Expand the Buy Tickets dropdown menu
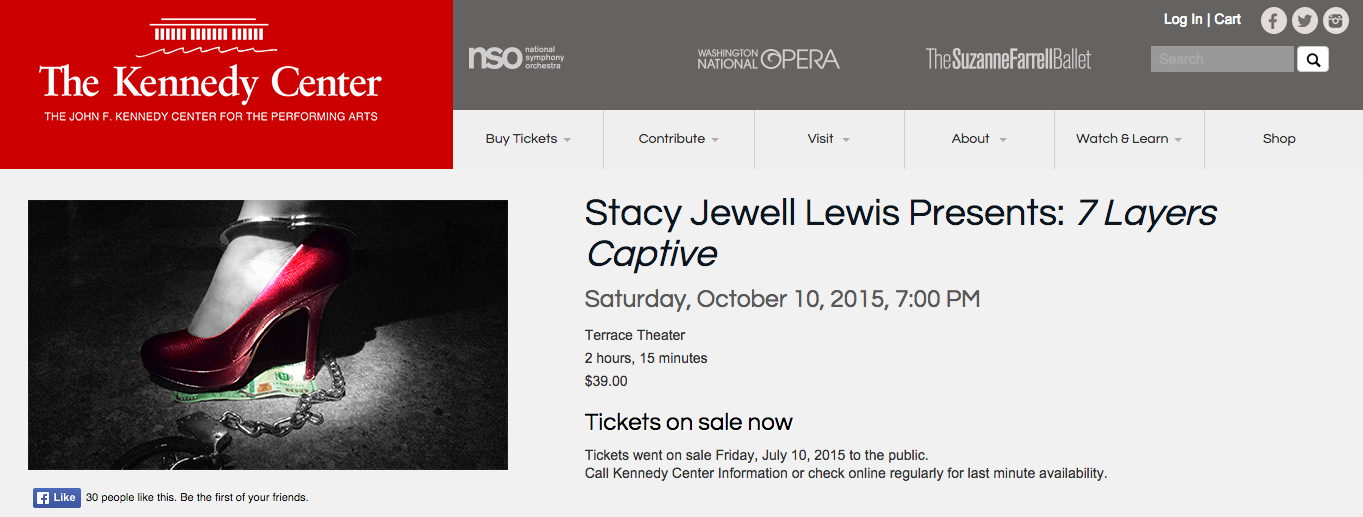This screenshot has height=517, width=1363. (528, 139)
